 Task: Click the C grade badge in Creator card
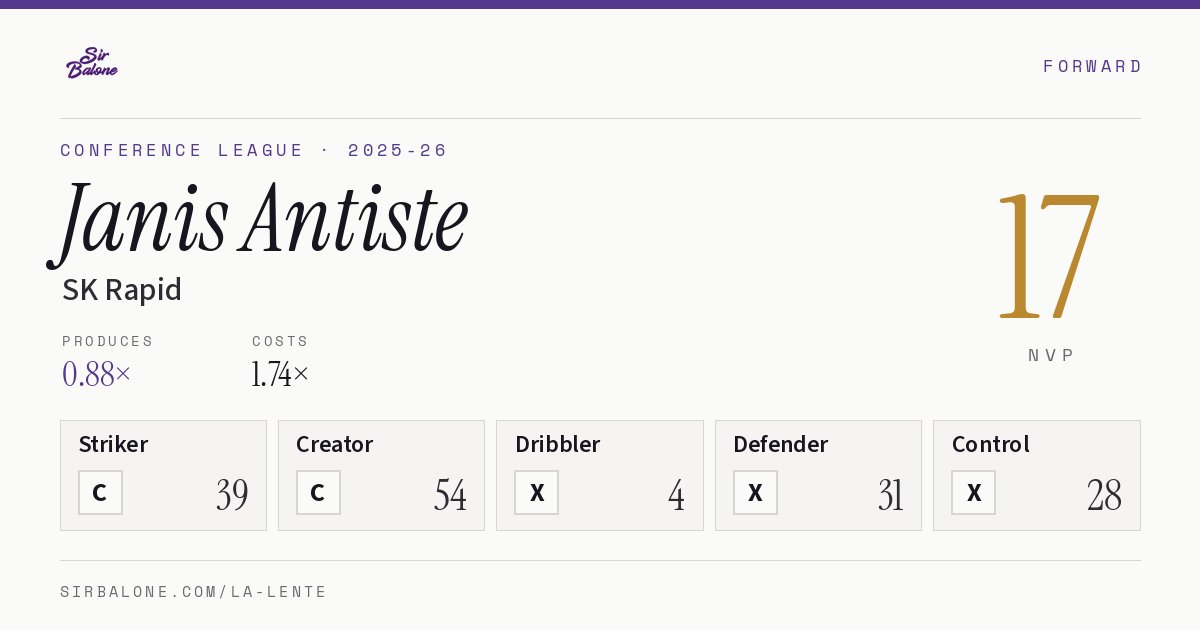point(318,493)
